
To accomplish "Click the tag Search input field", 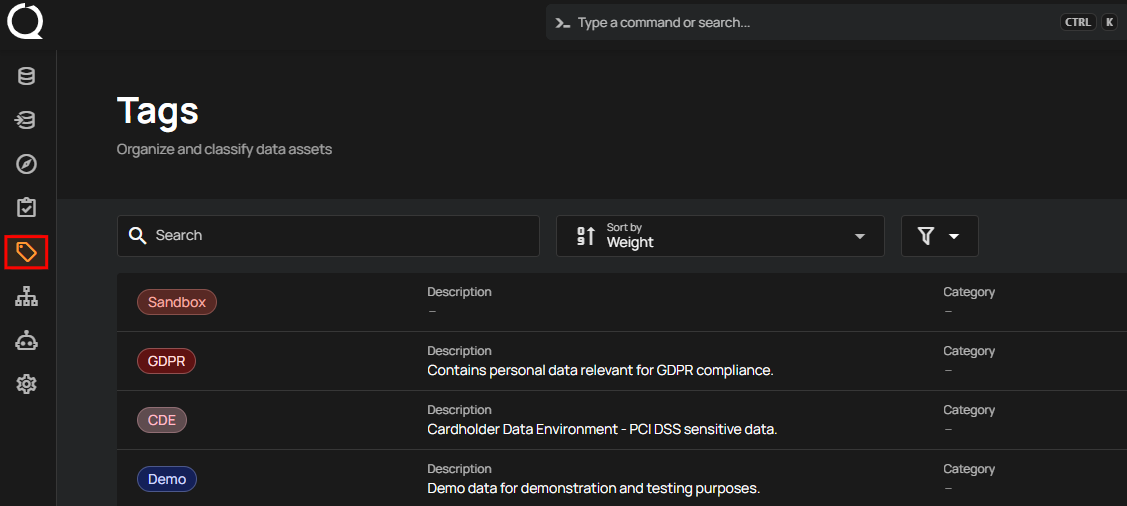I will pyautogui.click(x=340, y=236).
